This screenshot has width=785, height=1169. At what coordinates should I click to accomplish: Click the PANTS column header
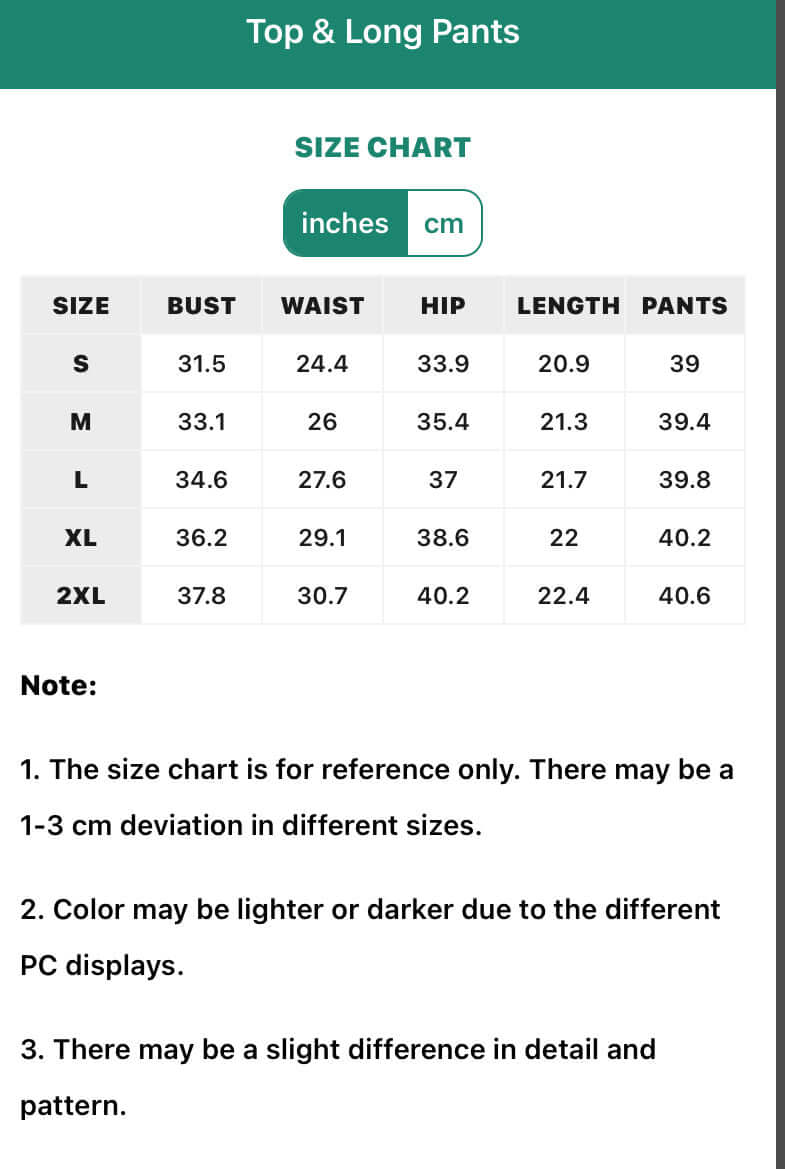pyautogui.click(x=684, y=306)
